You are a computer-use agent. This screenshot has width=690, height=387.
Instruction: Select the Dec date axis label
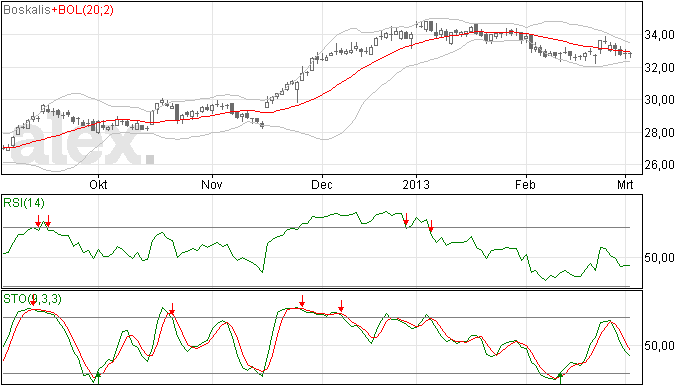pyautogui.click(x=322, y=184)
